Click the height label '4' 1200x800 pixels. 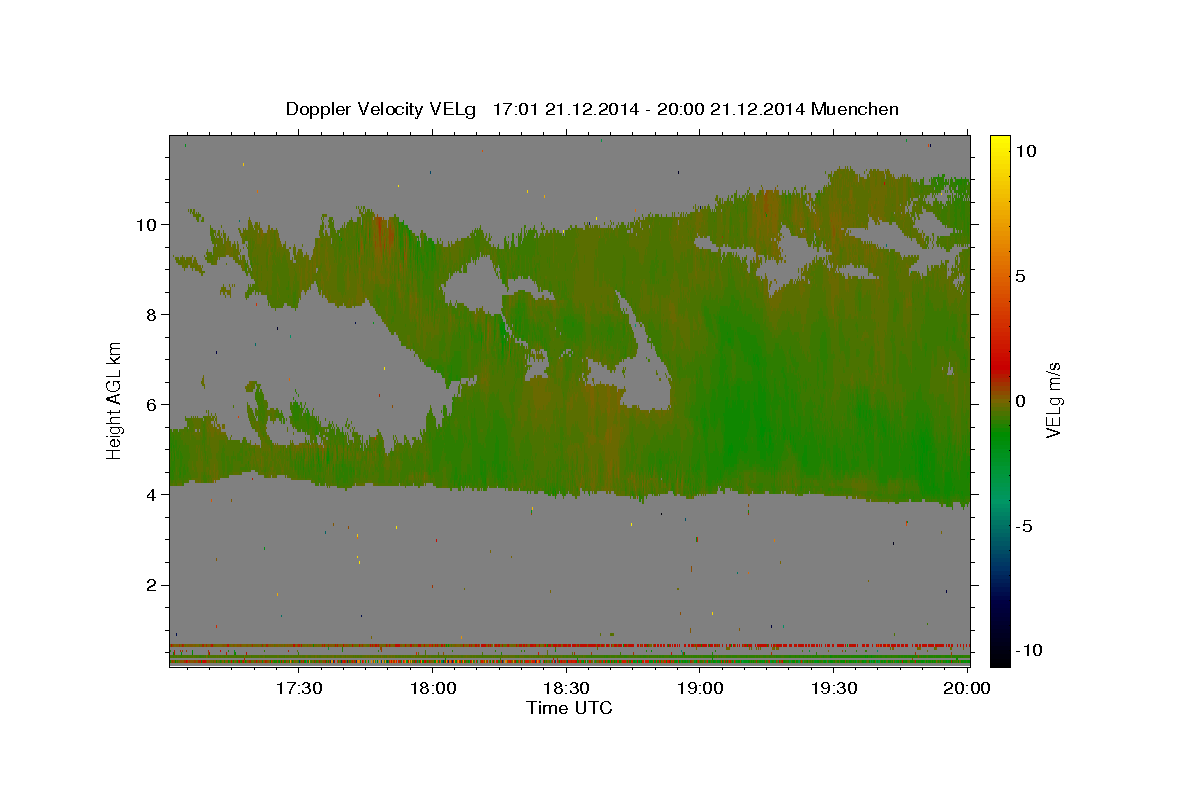pos(150,494)
